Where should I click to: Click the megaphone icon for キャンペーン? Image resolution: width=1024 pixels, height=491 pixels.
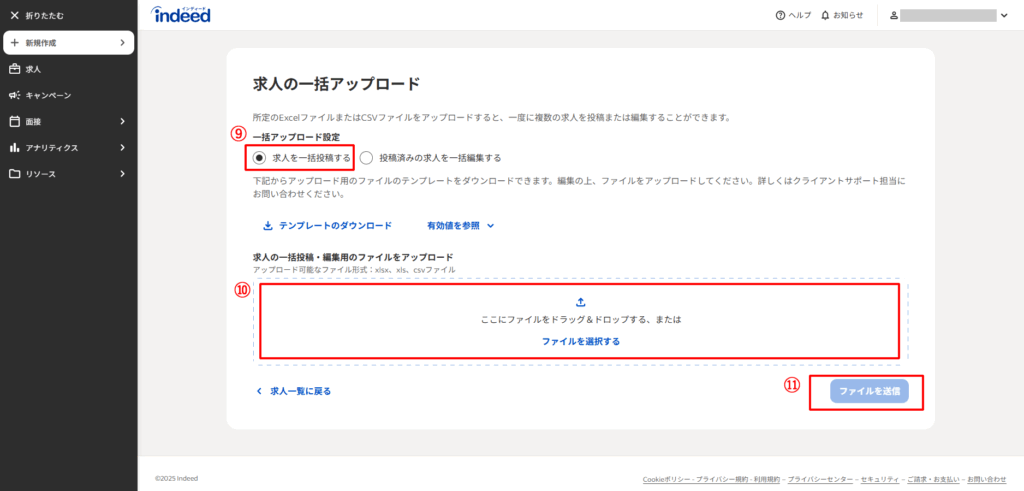14,95
